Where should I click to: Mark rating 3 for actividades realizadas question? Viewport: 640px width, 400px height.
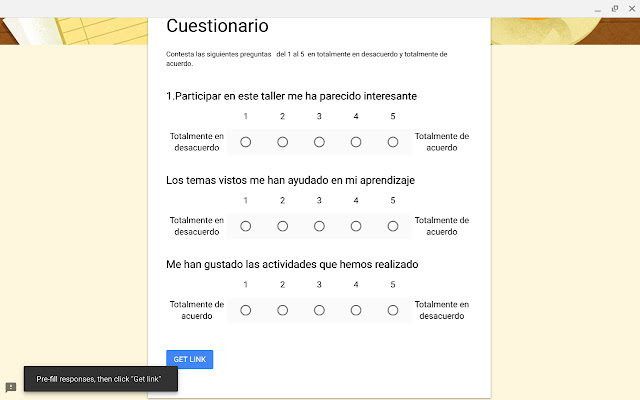click(319, 310)
